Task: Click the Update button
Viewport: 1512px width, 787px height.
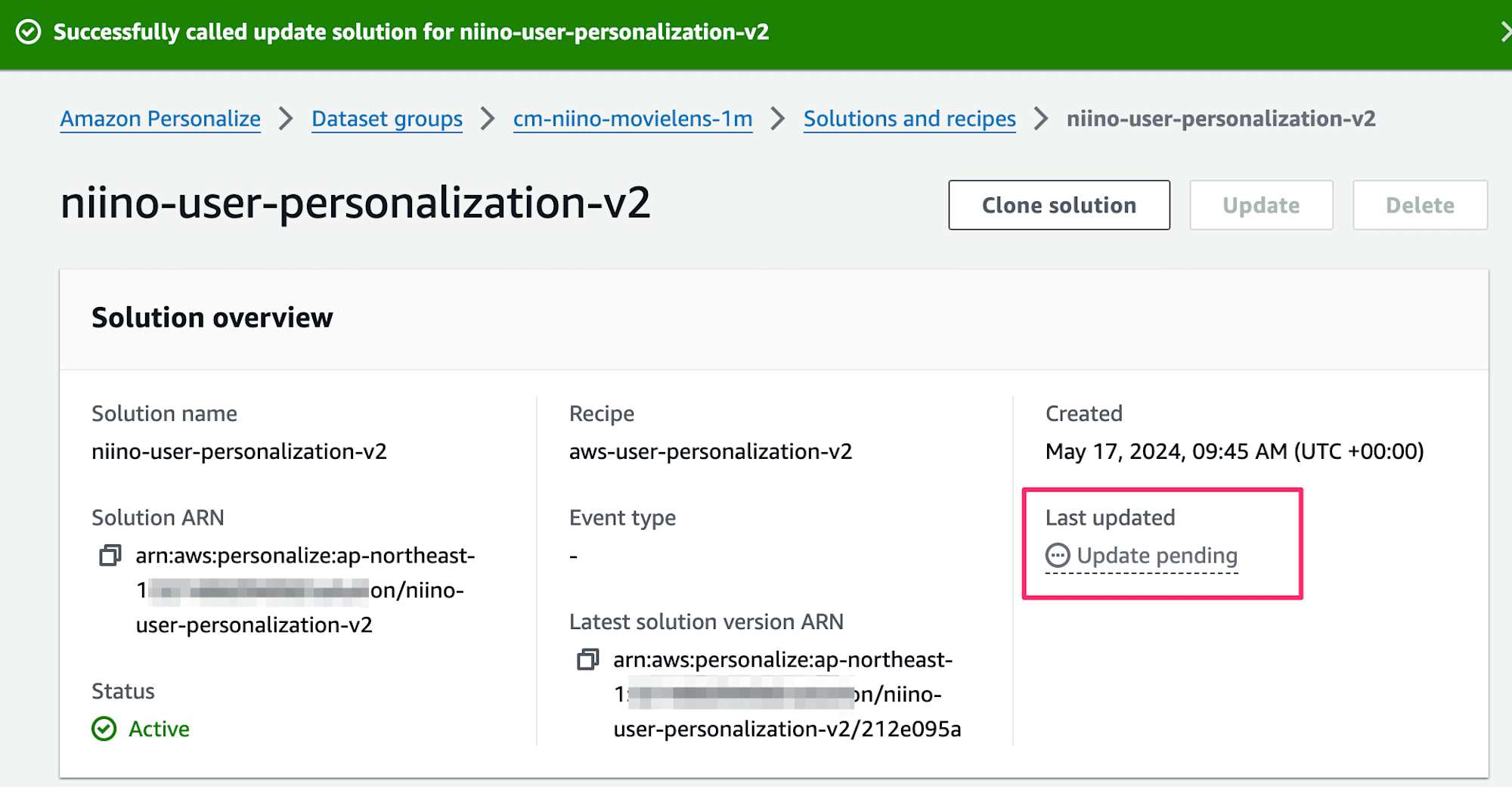Action: tap(1261, 205)
